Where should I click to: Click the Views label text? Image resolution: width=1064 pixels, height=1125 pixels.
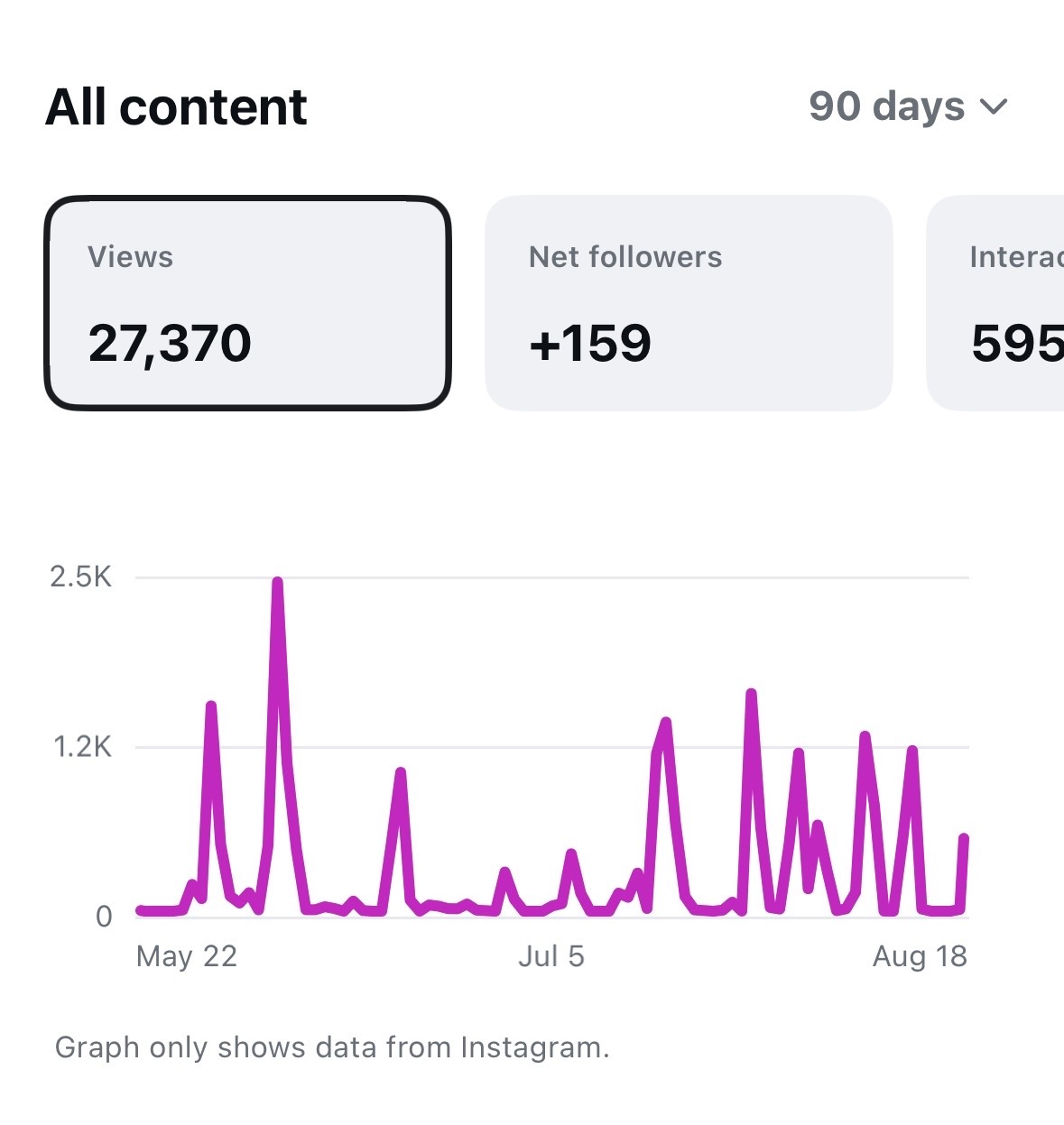pos(130,257)
